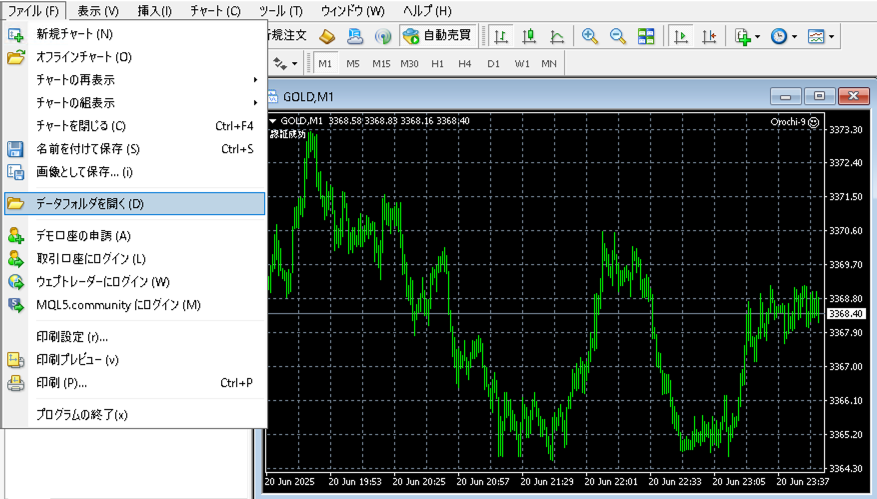
Task: Choose デモ口座の申請 (A) menu item
Action: coord(134,236)
